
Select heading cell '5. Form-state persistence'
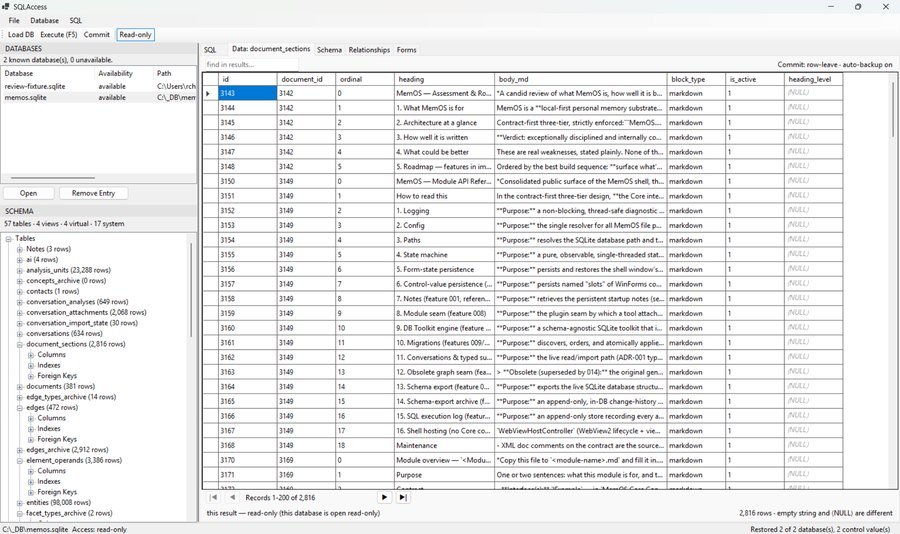point(444,269)
